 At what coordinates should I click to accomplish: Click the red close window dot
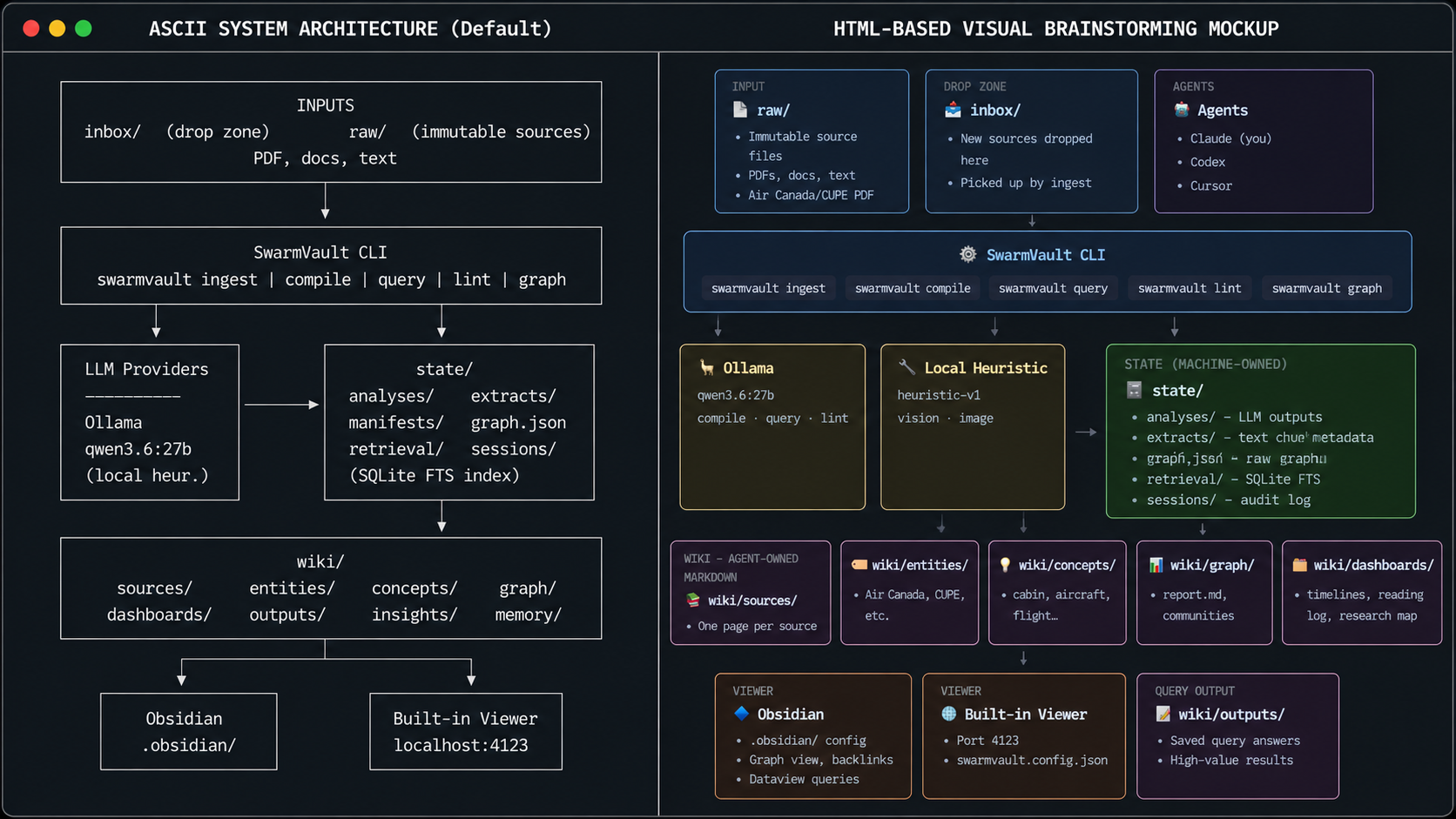[x=30, y=28]
